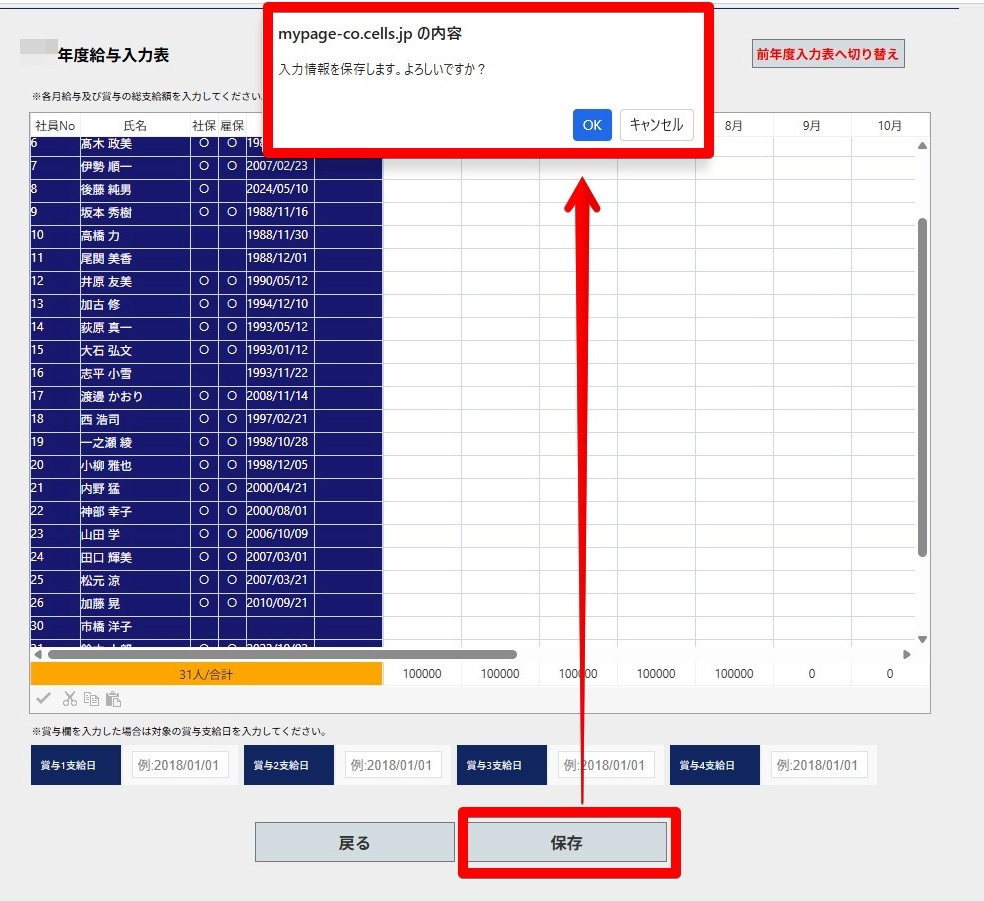The width and height of the screenshot is (984, 901).
Task: Focus the 賞与2支給日 date input
Action: 392,765
